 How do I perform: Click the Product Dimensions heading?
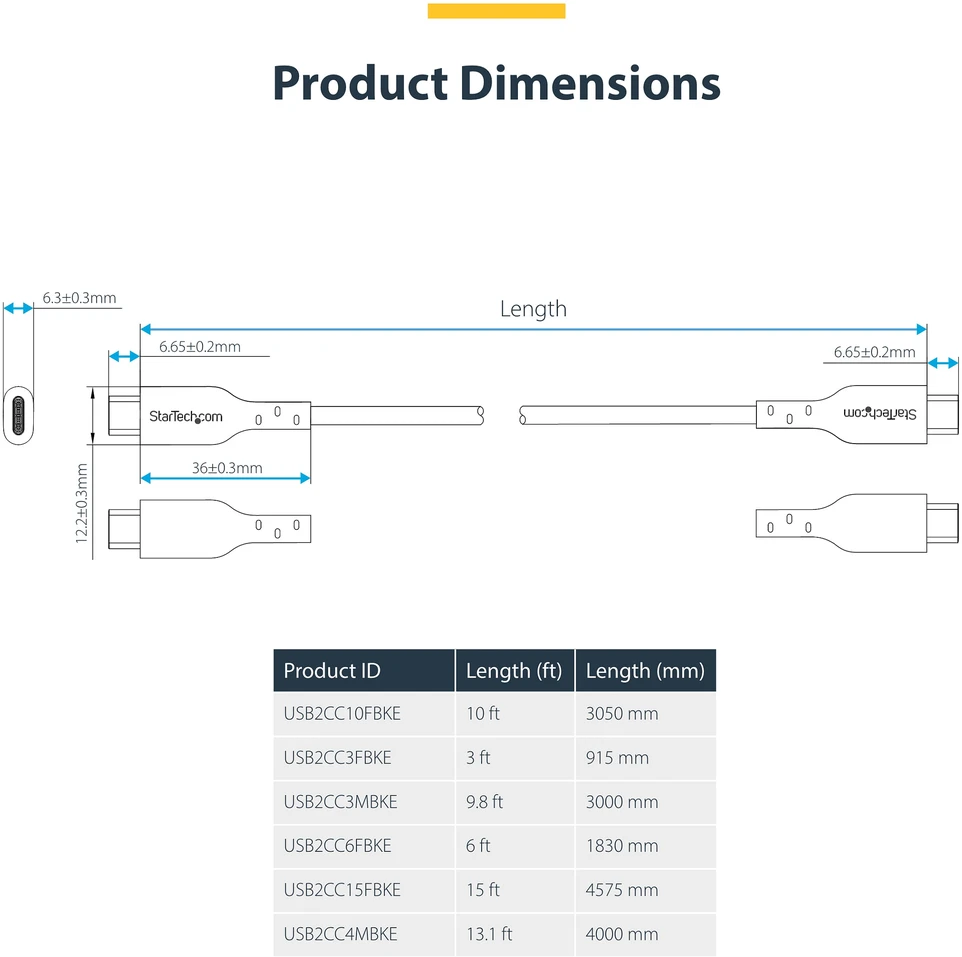(x=496, y=82)
